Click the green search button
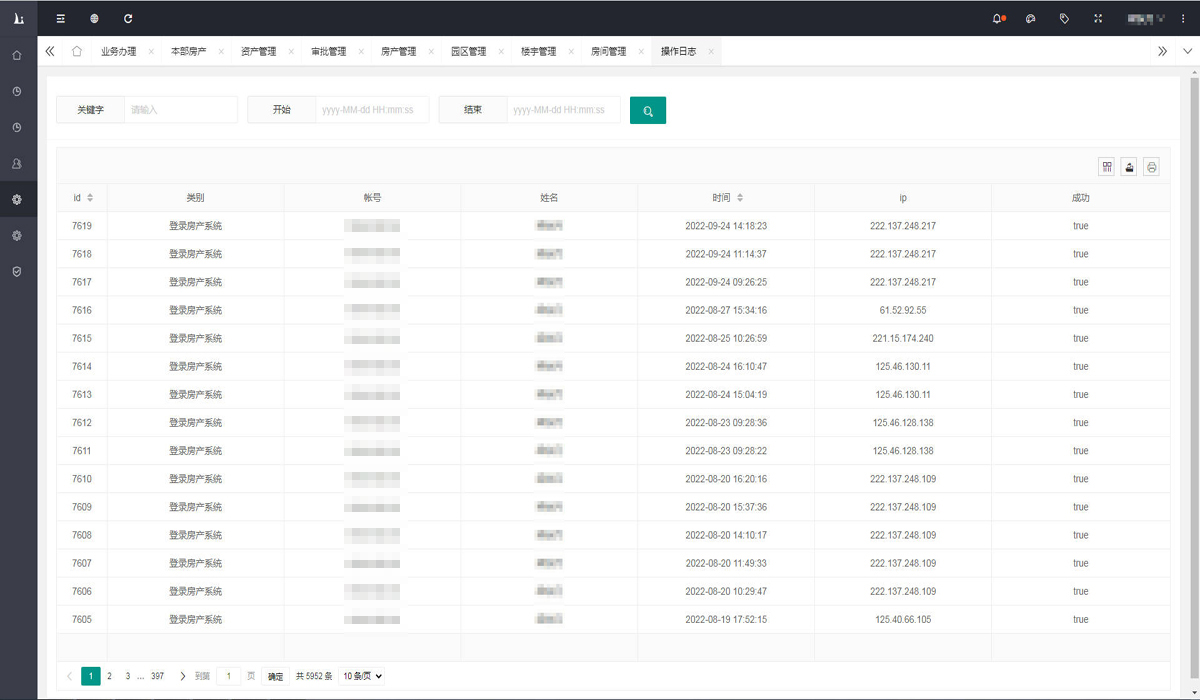 click(x=648, y=110)
